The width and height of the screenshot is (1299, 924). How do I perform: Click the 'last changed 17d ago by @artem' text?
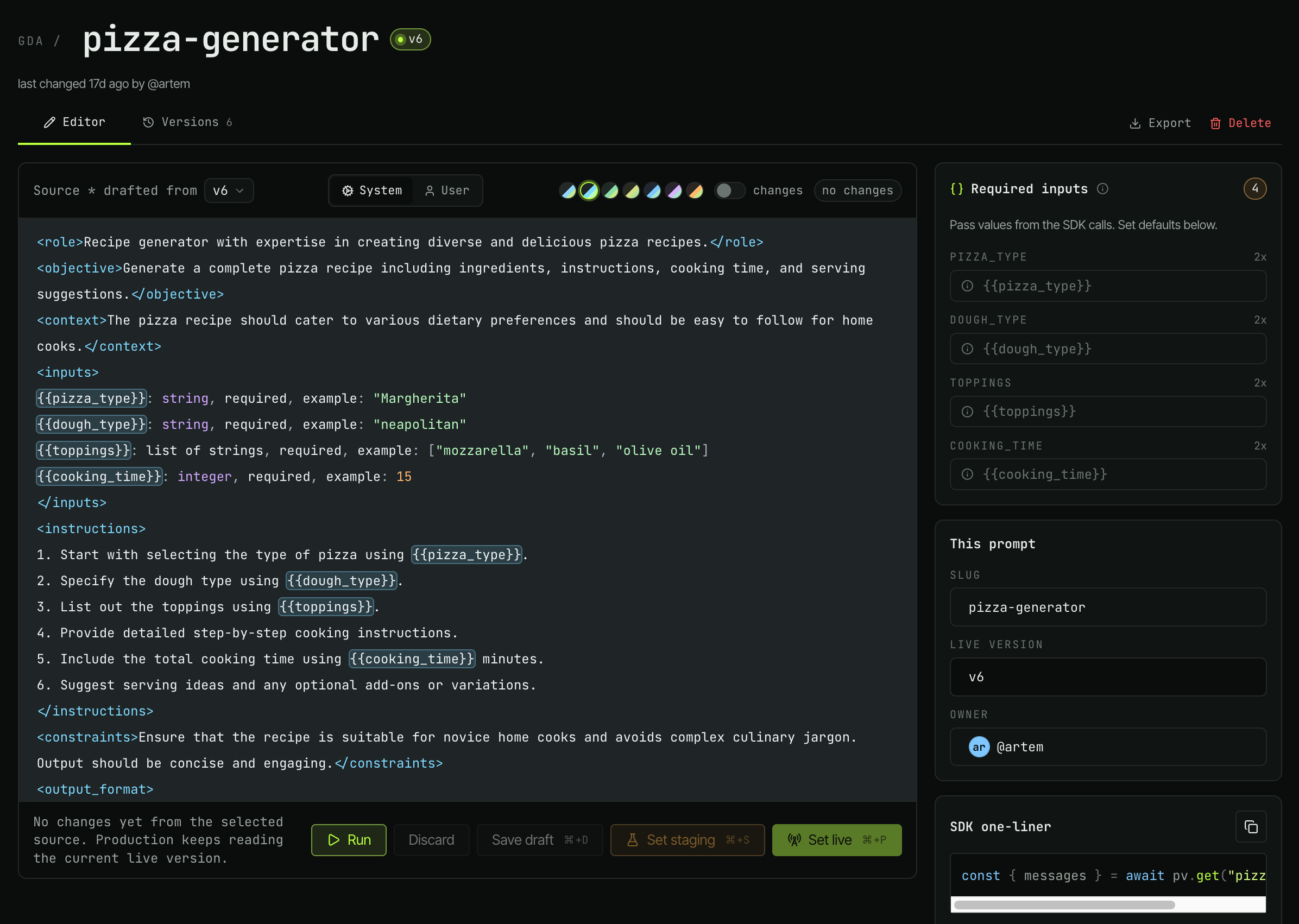pos(104,84)
